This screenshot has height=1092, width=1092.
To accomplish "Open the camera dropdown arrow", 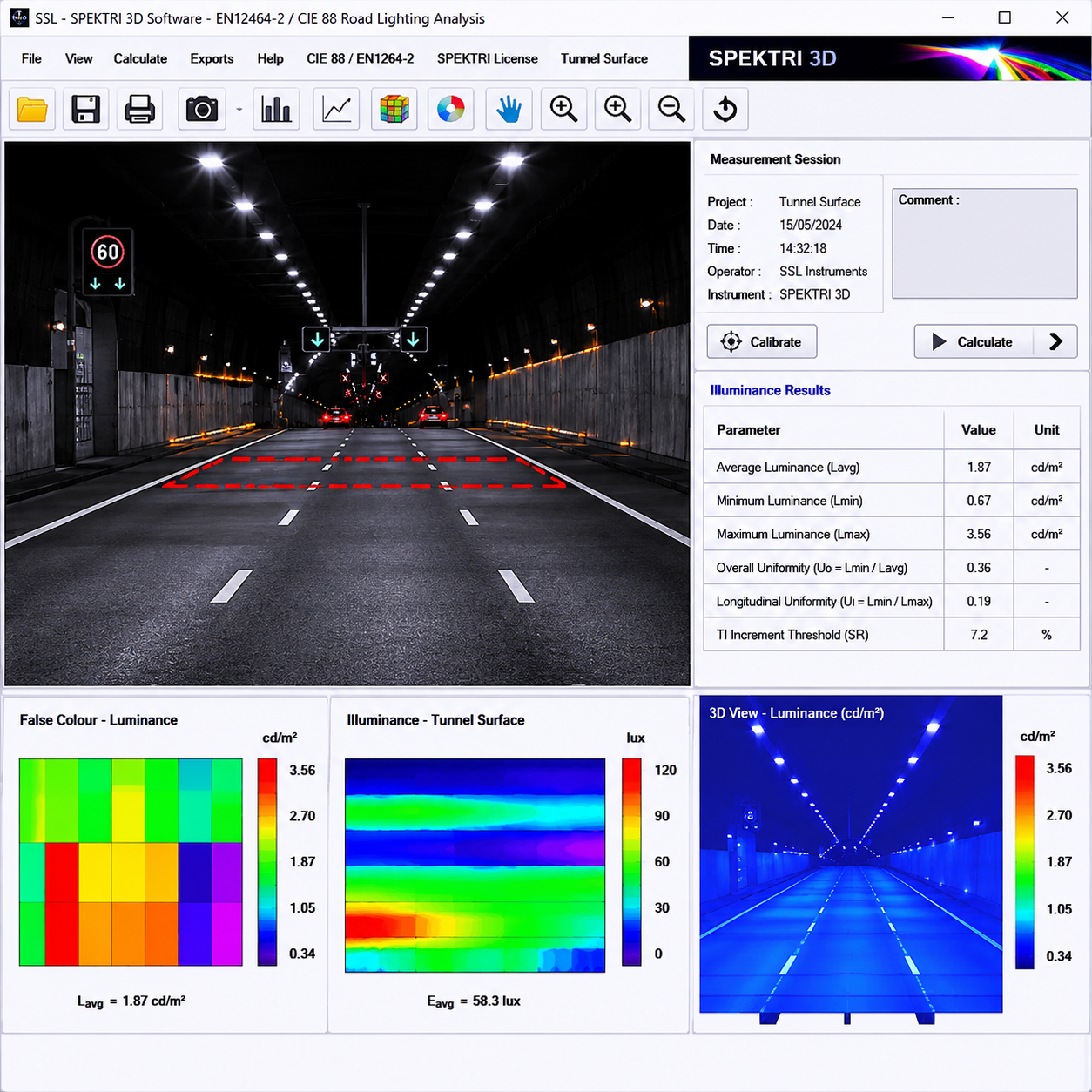I will pos(239,110).
